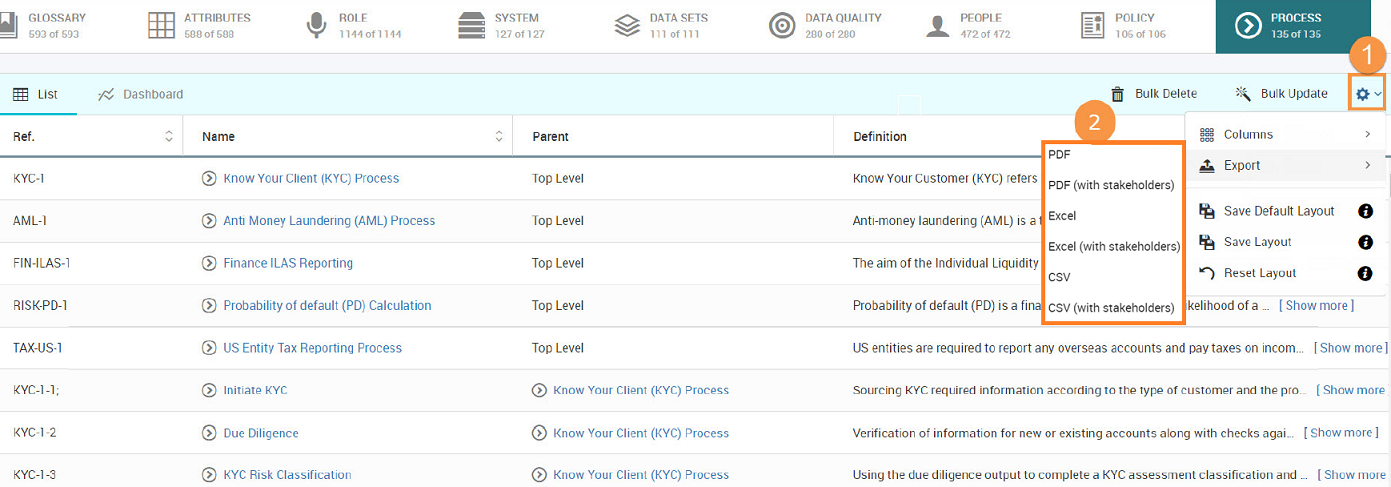Switch to the Dashboard view
Viewport: 1391px width, 487px height.
141,94
